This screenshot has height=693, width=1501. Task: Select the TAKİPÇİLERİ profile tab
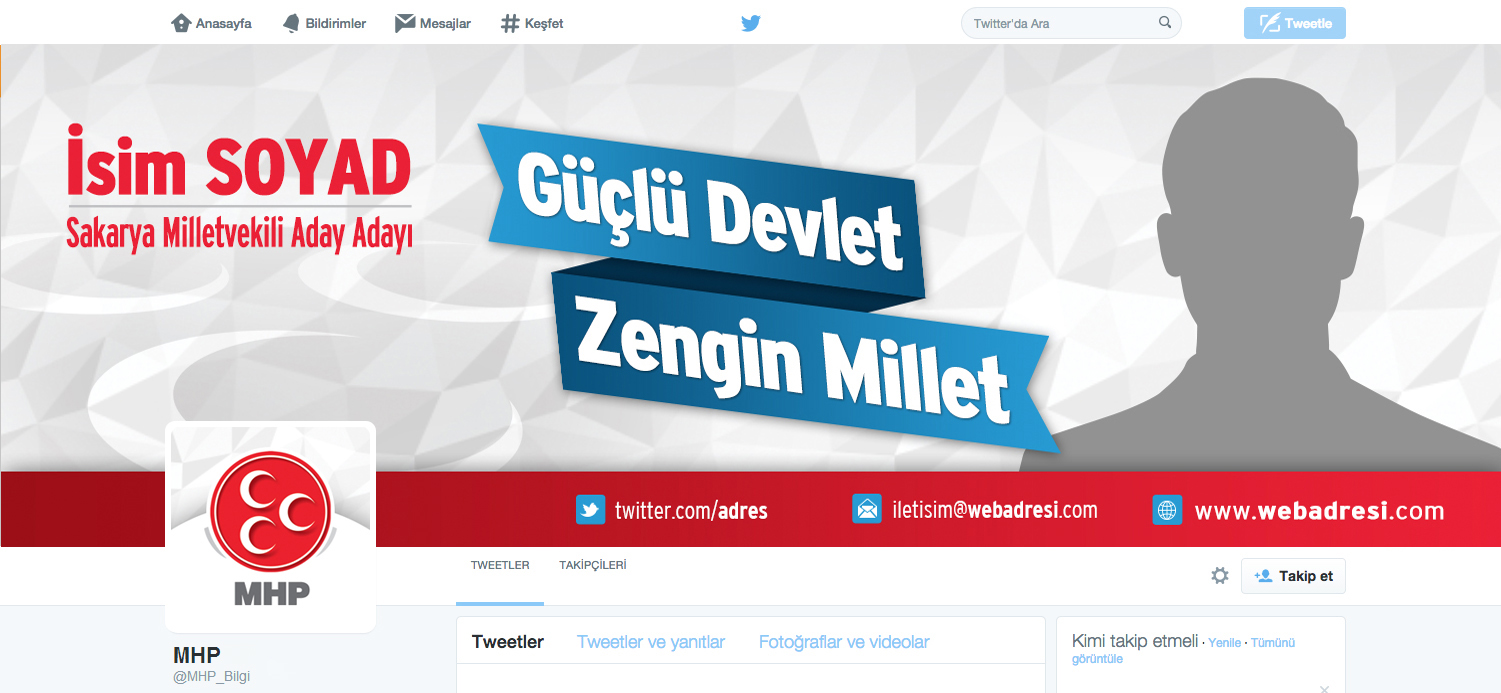(593, 565)
